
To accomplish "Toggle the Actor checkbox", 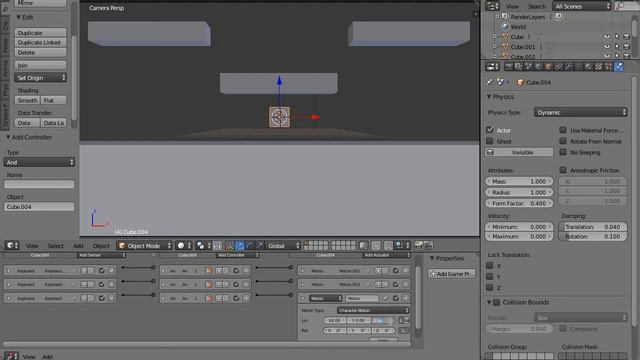I will point(490,130).
